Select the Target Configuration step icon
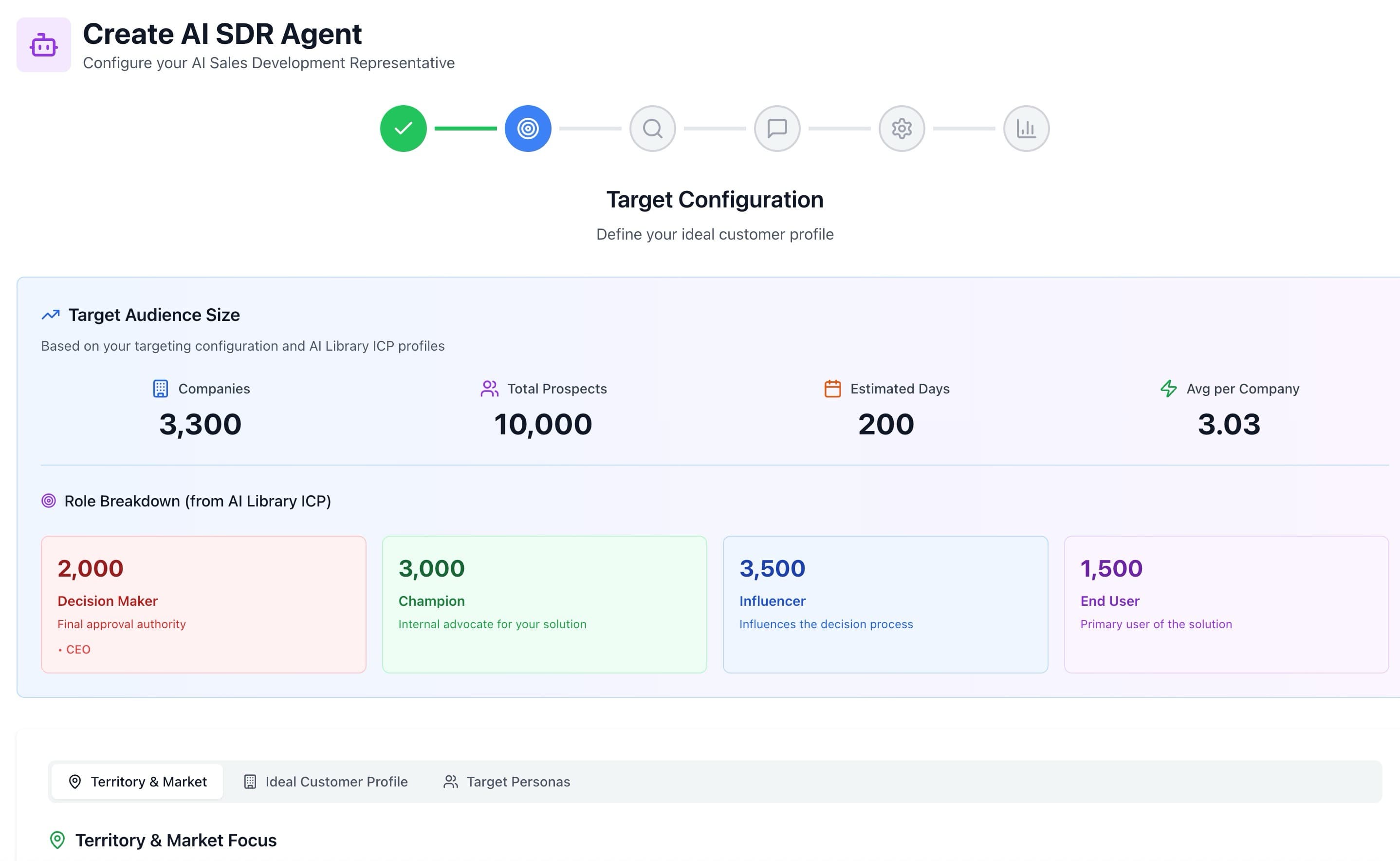The width and height of the screenshot is (1400, 861). click(x=528, y=129)
